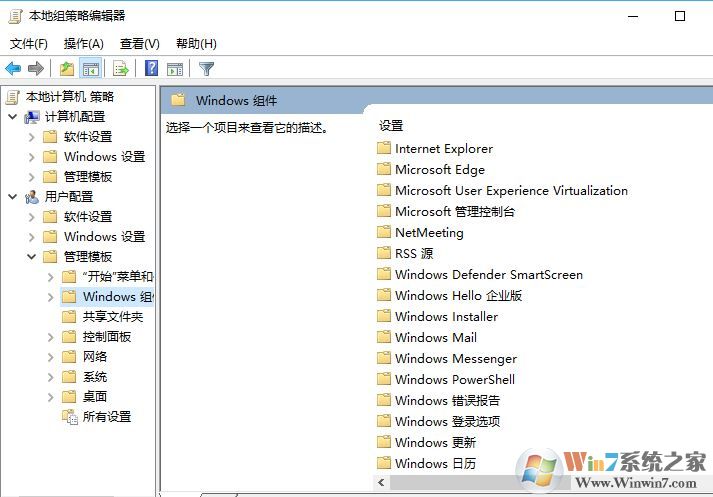Click the 设置 column header
The image size is (713, 497).
point(391,126)
